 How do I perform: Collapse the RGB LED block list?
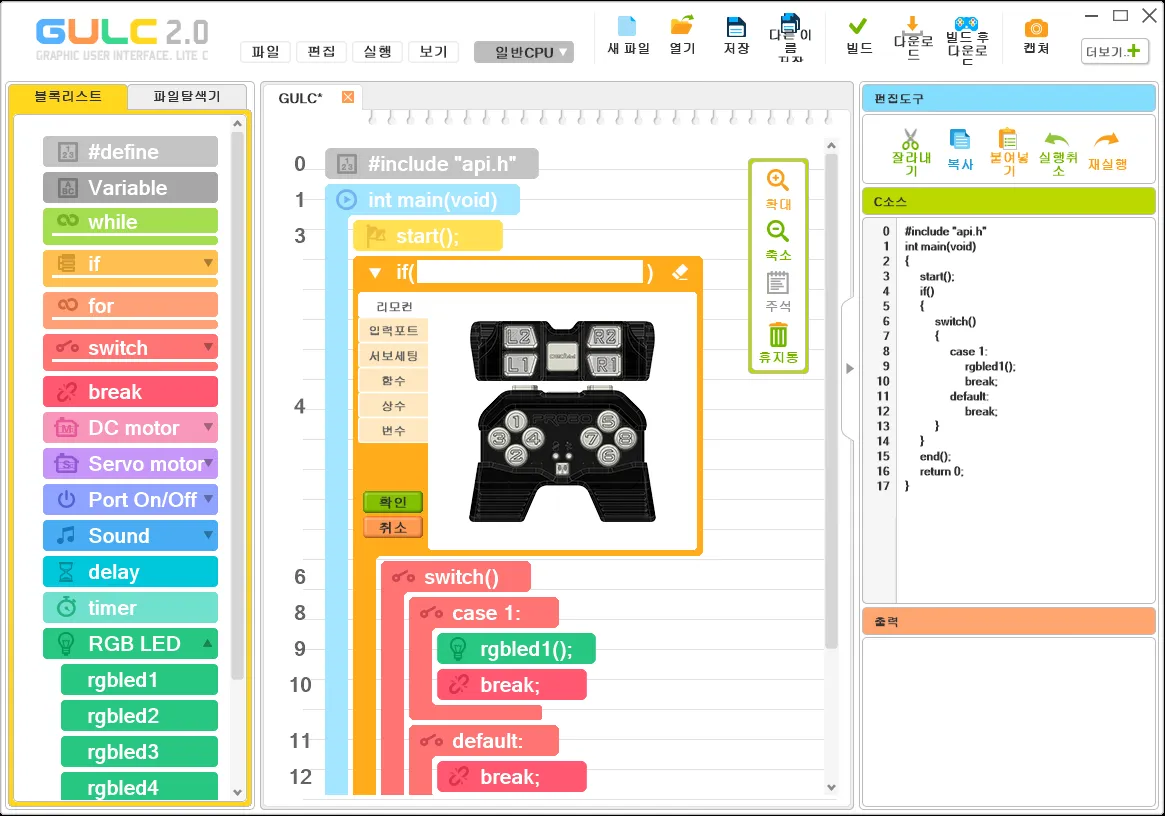click(208, 643)
